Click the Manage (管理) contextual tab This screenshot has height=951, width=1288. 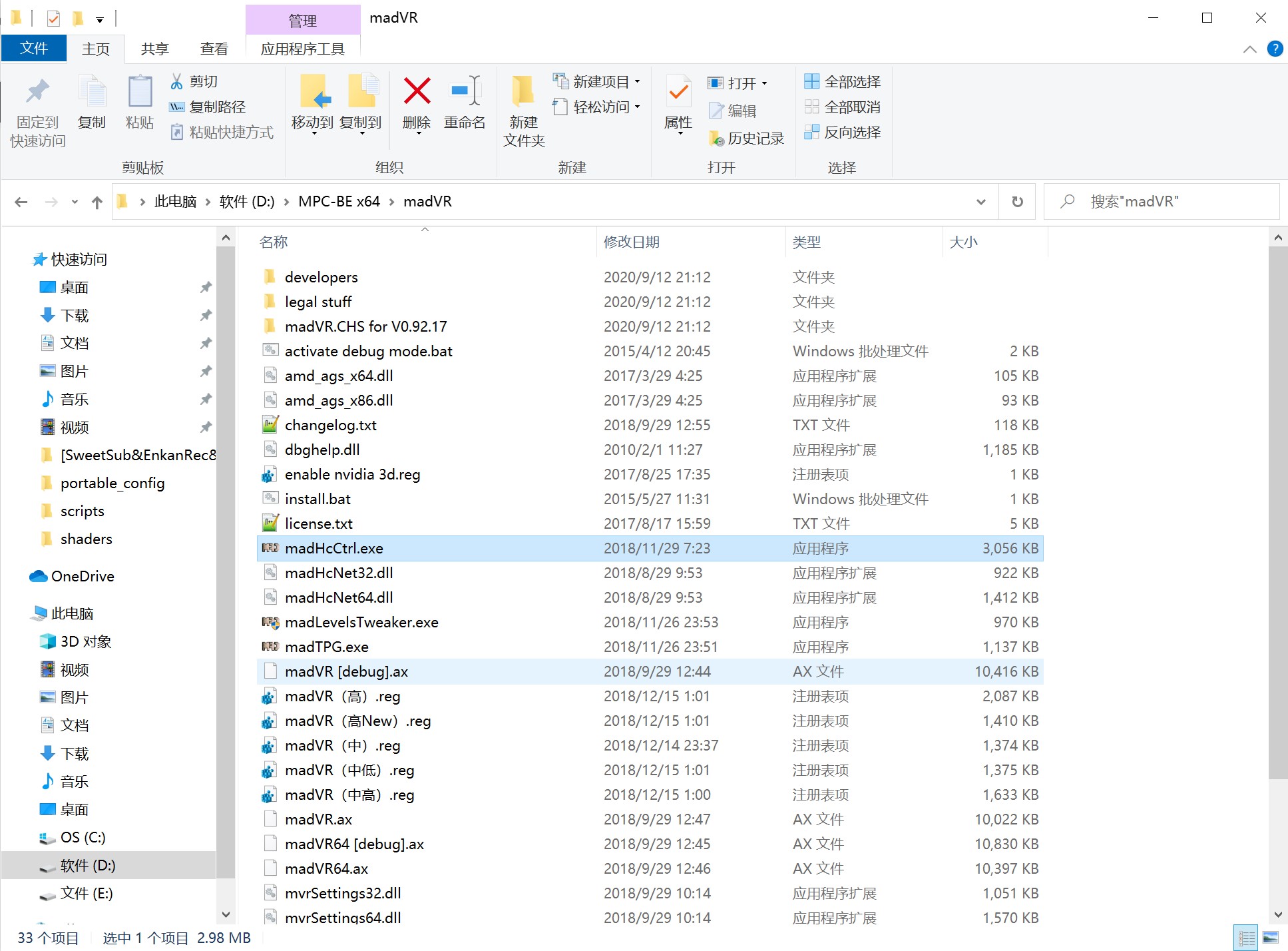point(303,20)
